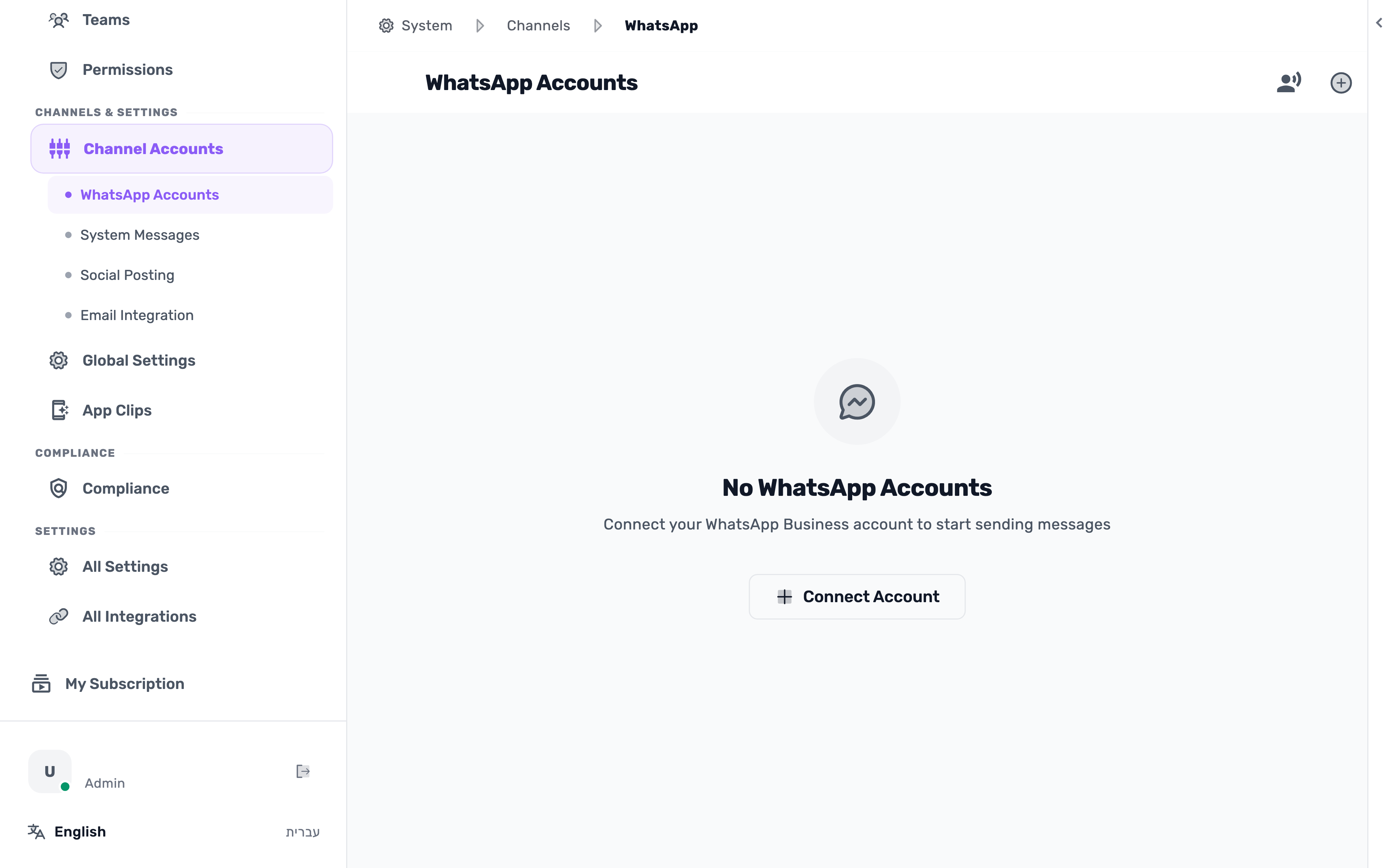Open System Messages submenu item

coord(190,235)
